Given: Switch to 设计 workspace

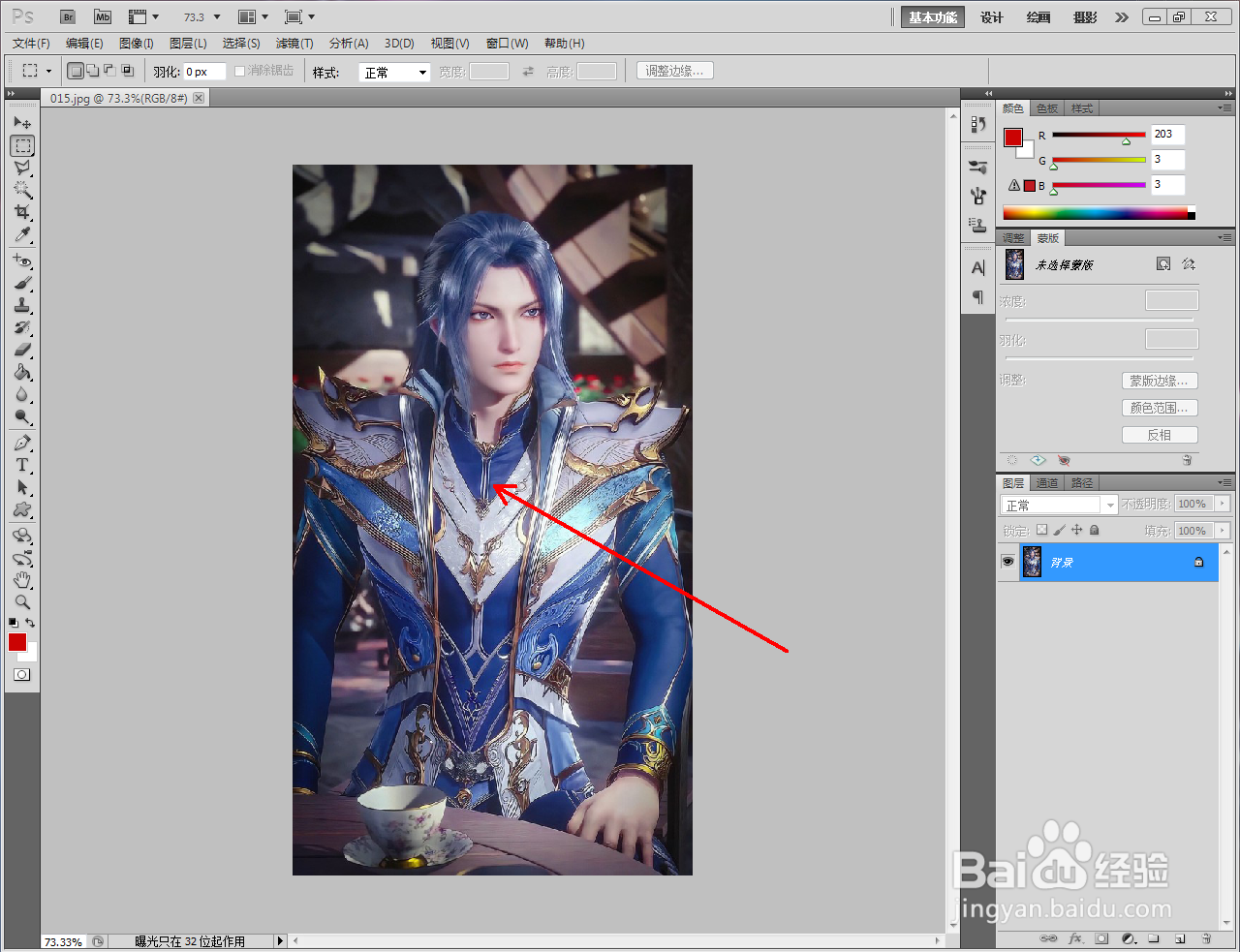Looking at the screenshot, I should (992, 17).
